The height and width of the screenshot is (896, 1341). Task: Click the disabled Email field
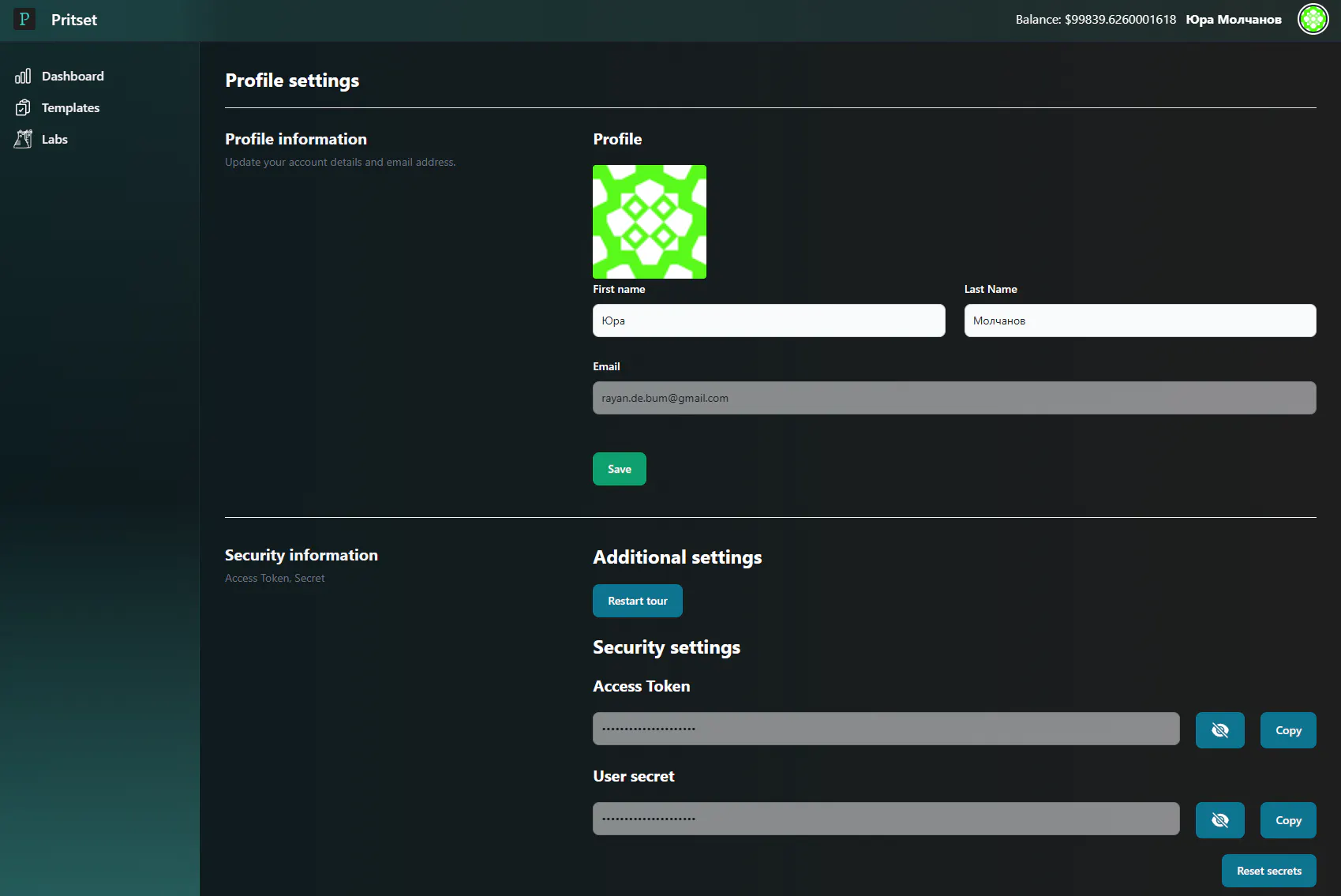pyautogui.click(x=954, y=398)
